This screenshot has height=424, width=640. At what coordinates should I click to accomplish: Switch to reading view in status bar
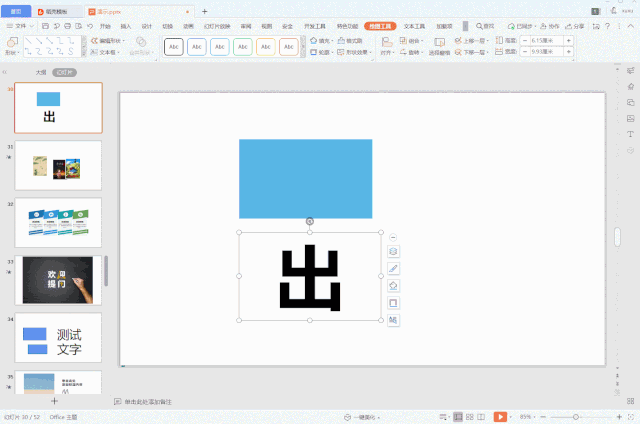481,417
